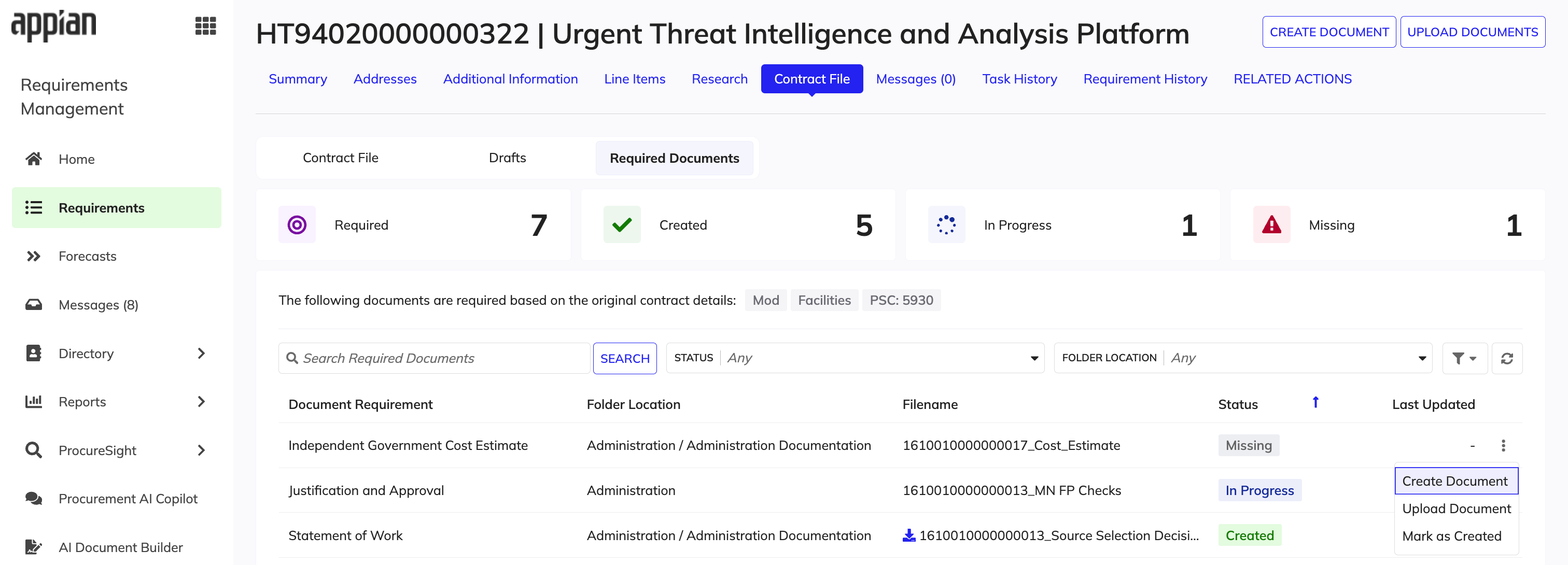
Task: Click the Last Updated column header
Action: tap(1433, 404)
